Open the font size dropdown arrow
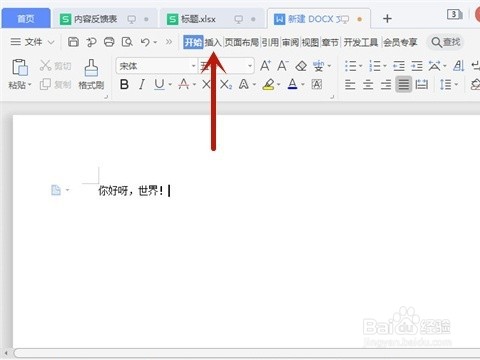Image resolution: width=480 pixels, height=360 pixels. (x=250, y=66)
